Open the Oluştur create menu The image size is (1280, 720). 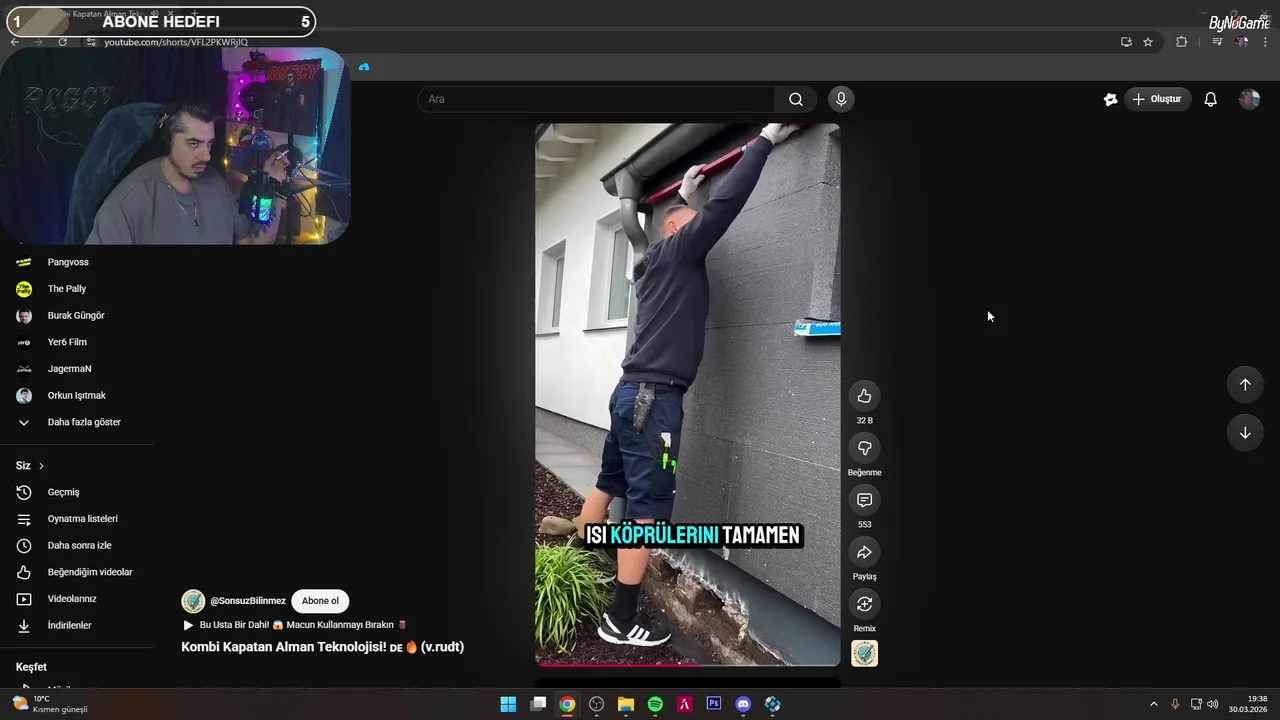pos(1156,99)
